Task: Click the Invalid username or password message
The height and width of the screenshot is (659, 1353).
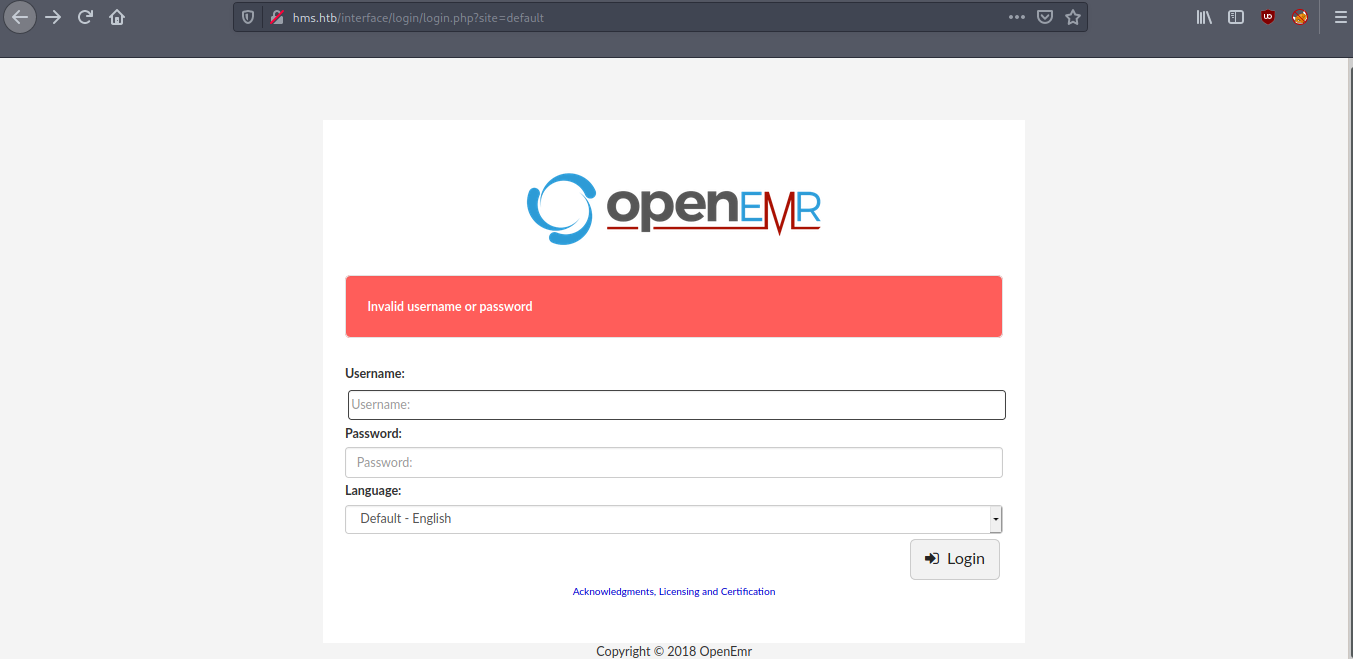Action: coord(450,307)
